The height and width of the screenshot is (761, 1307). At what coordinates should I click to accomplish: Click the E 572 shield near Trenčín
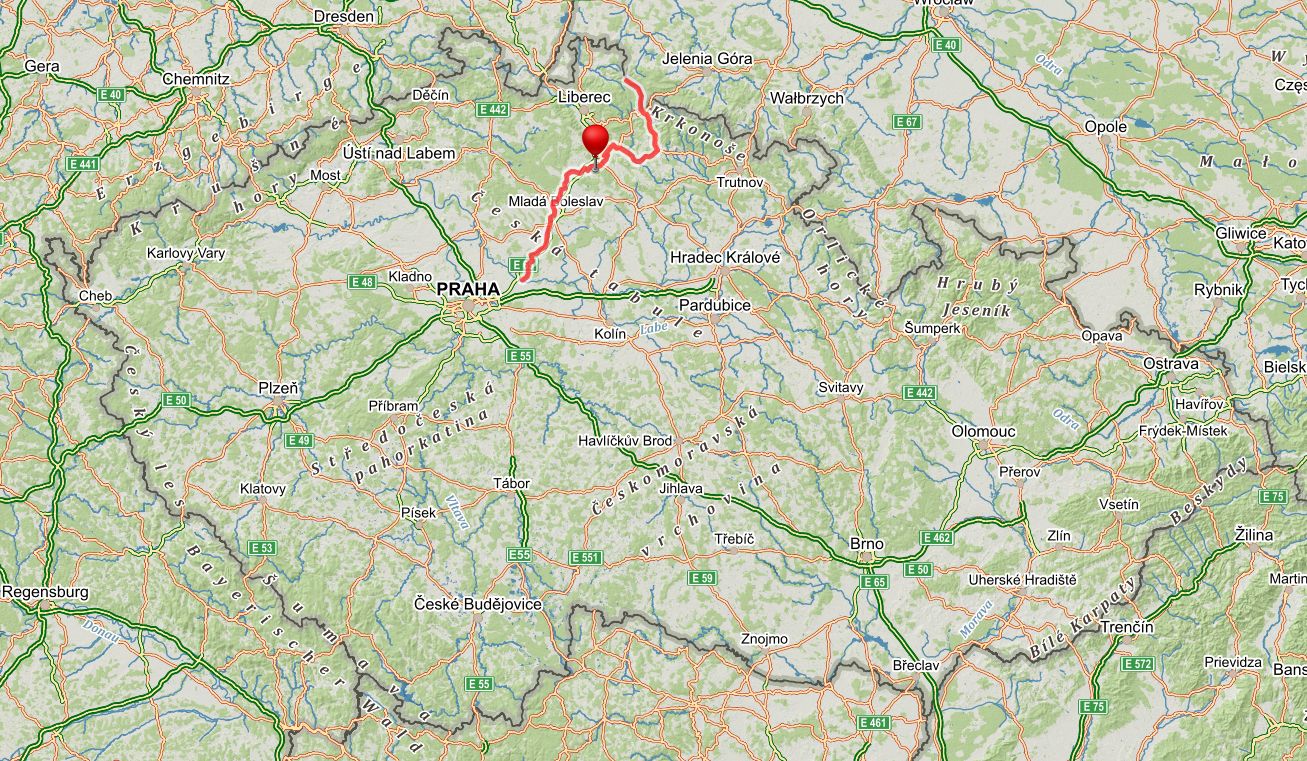tap(1137, 664)
